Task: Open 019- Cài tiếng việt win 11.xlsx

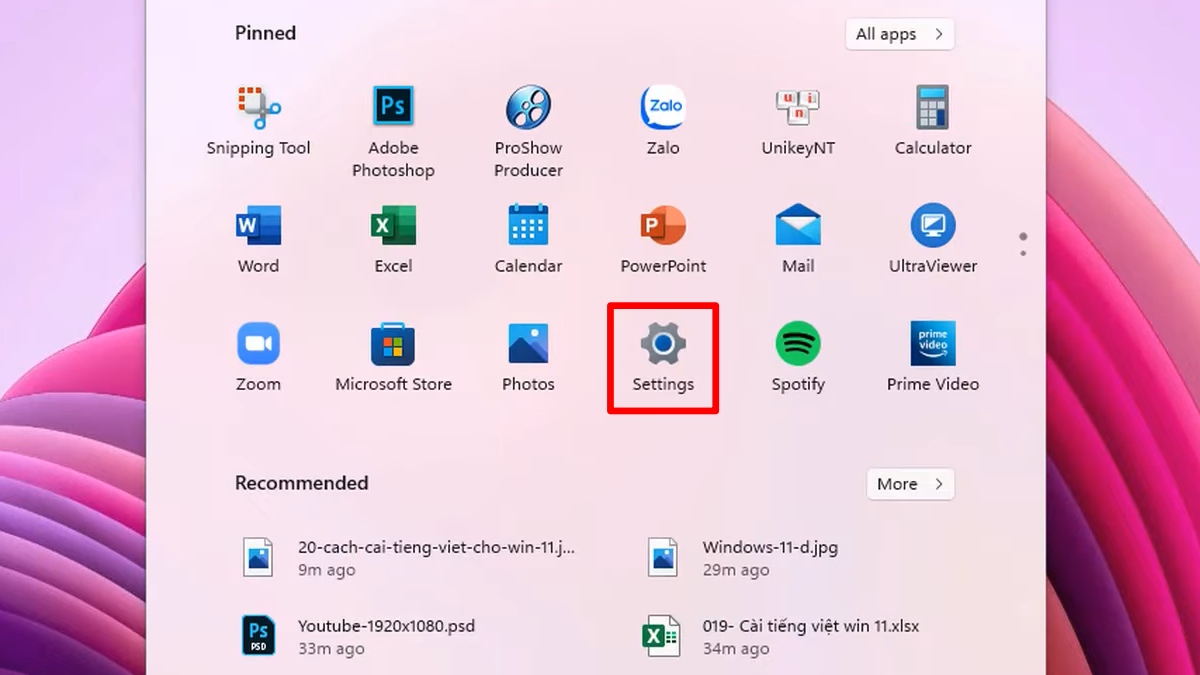Action: (783, 637)
